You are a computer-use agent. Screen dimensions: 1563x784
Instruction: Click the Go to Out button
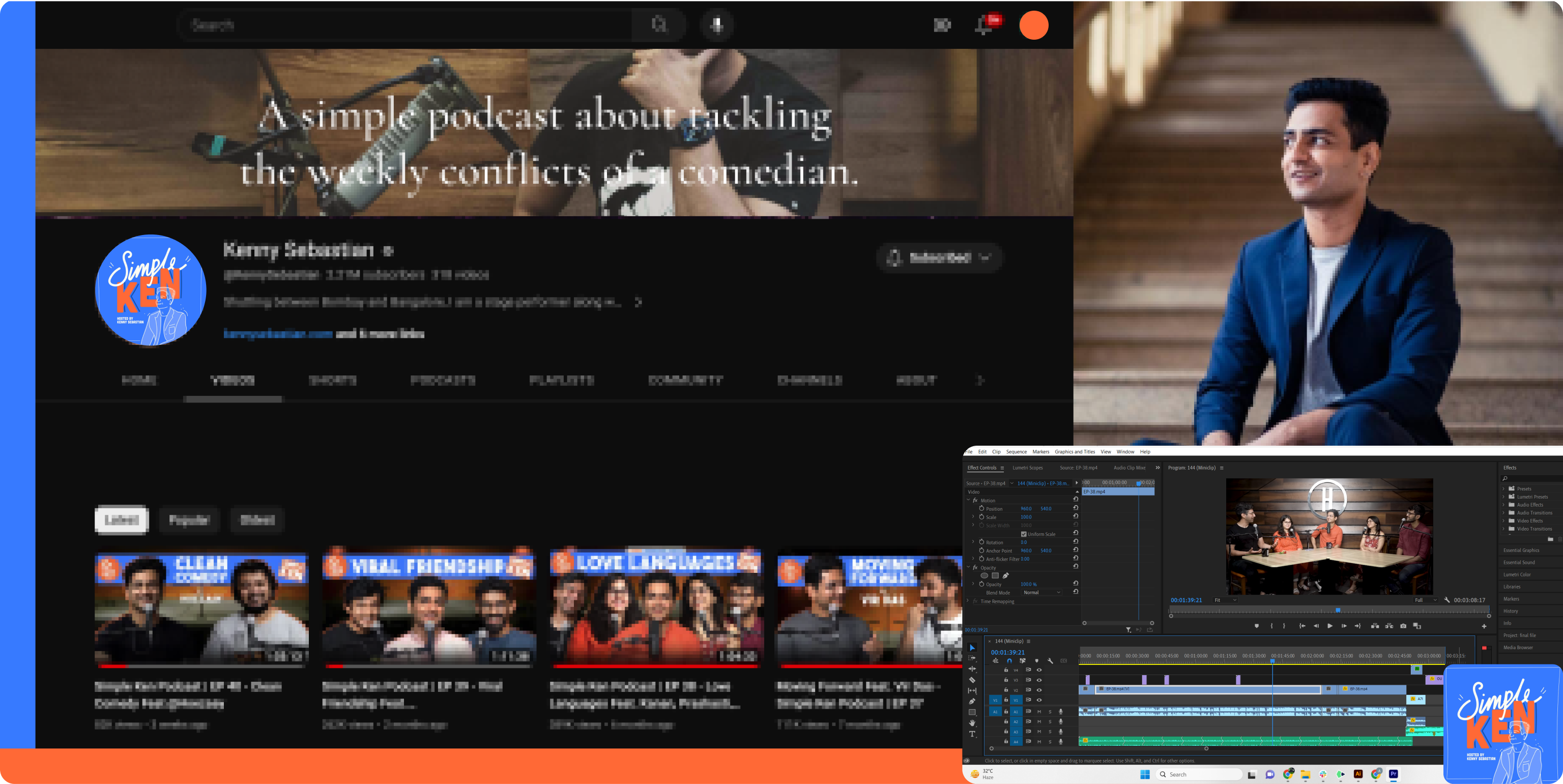coord(1357,626)
